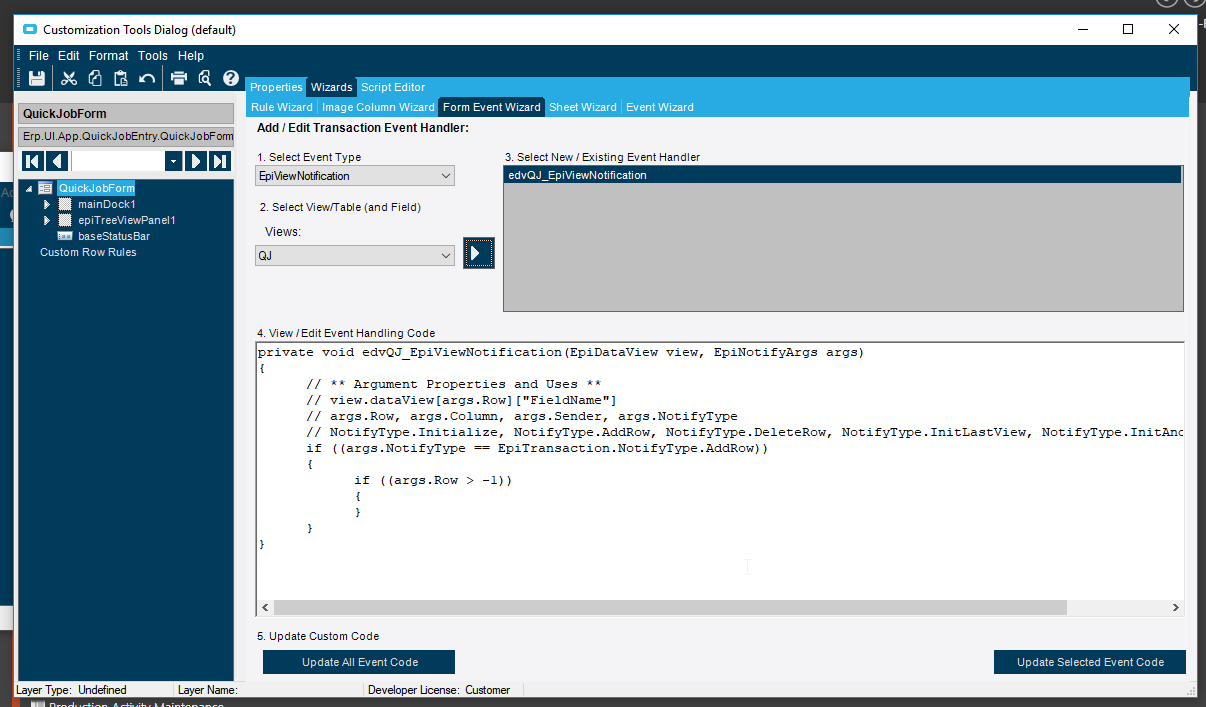Click the code editor scroll right arrow
Image resolution: width=1206 pixels, height=707 pixels.
[x=1176, y=608]
